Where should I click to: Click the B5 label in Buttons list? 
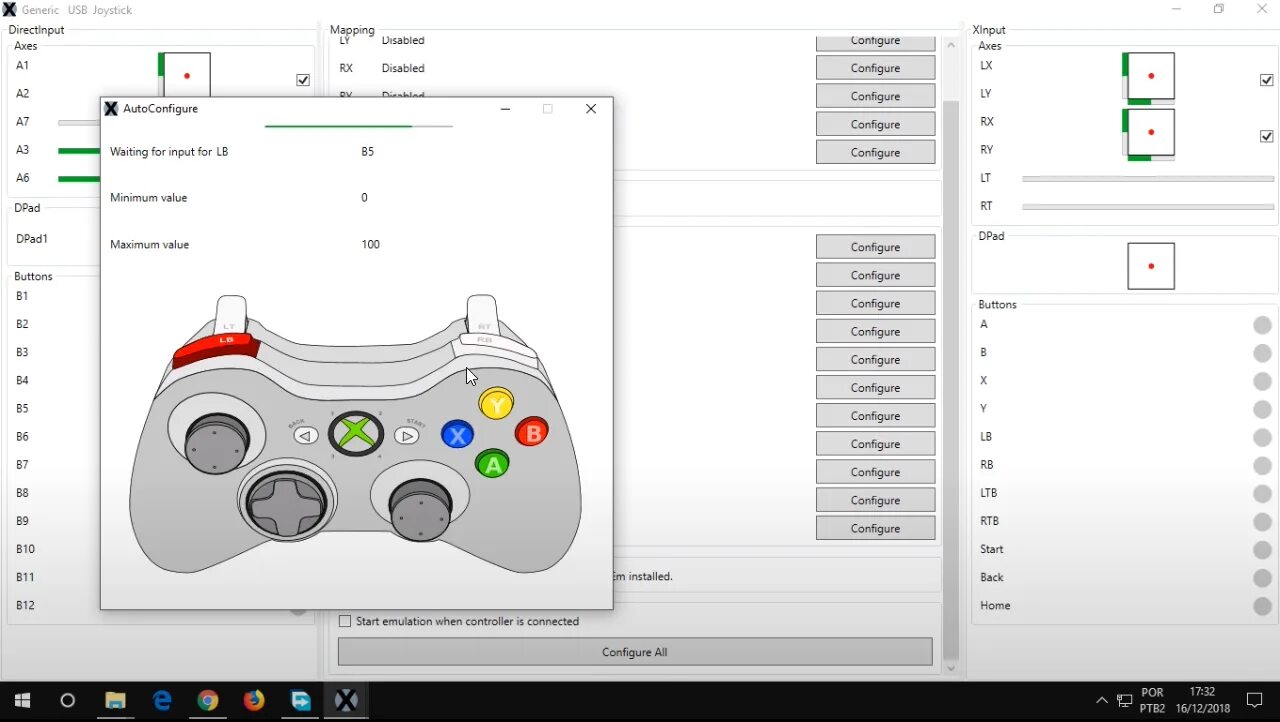click(22, 408)
